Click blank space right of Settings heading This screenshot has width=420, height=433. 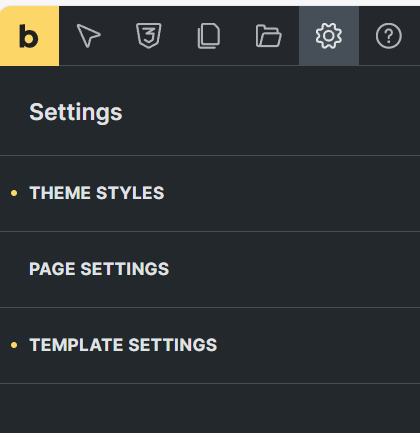click(x=270, y=113)
